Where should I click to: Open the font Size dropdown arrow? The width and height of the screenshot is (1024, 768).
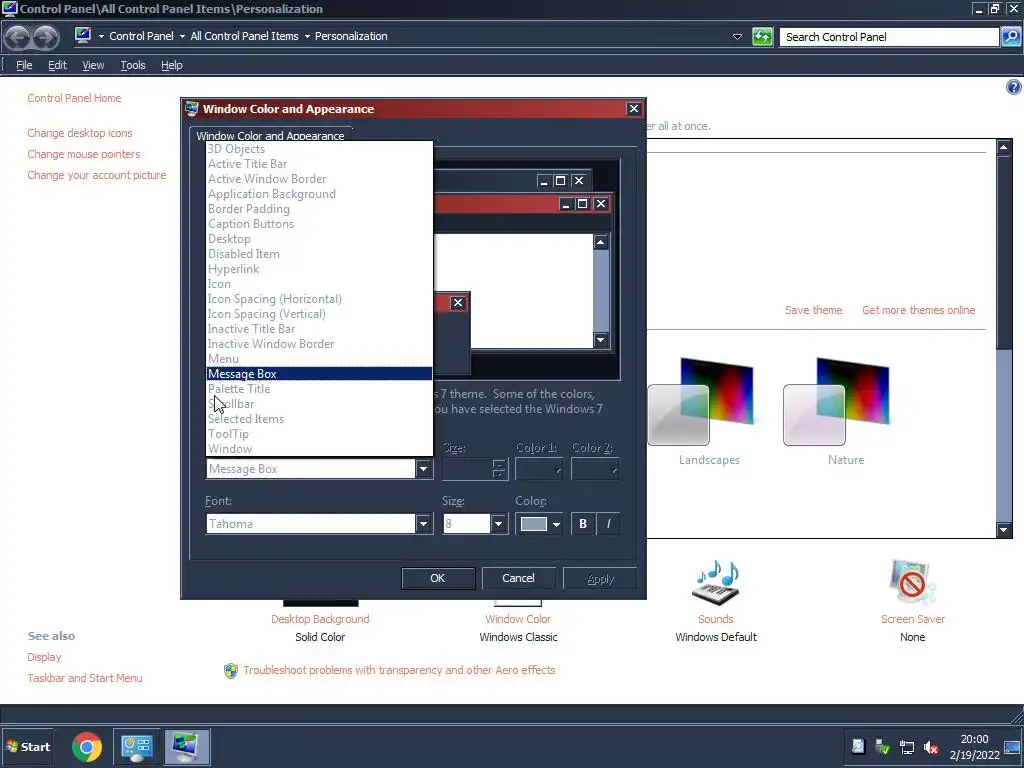[498, 524]
